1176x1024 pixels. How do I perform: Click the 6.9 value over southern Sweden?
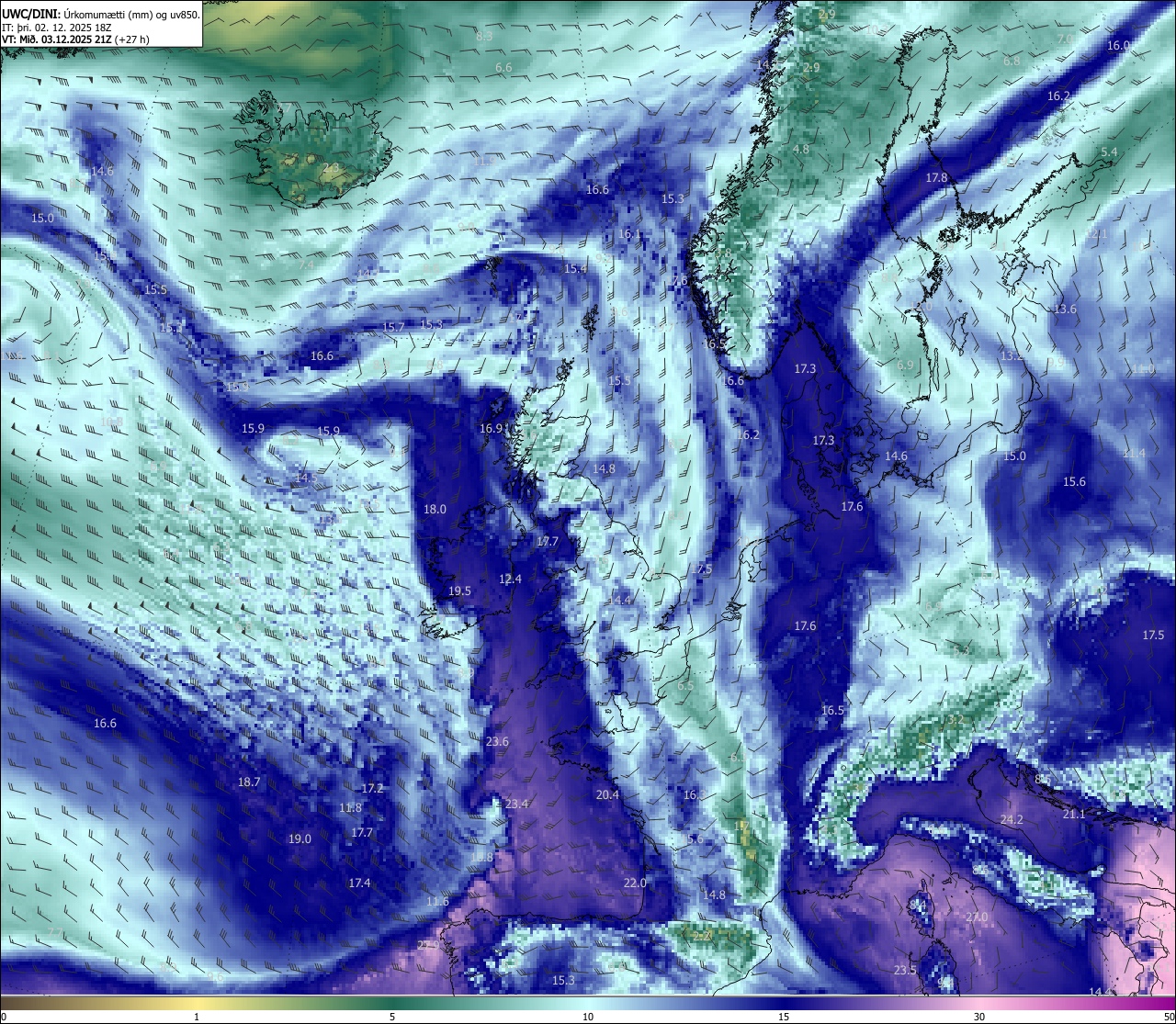[x=905, y=366]
